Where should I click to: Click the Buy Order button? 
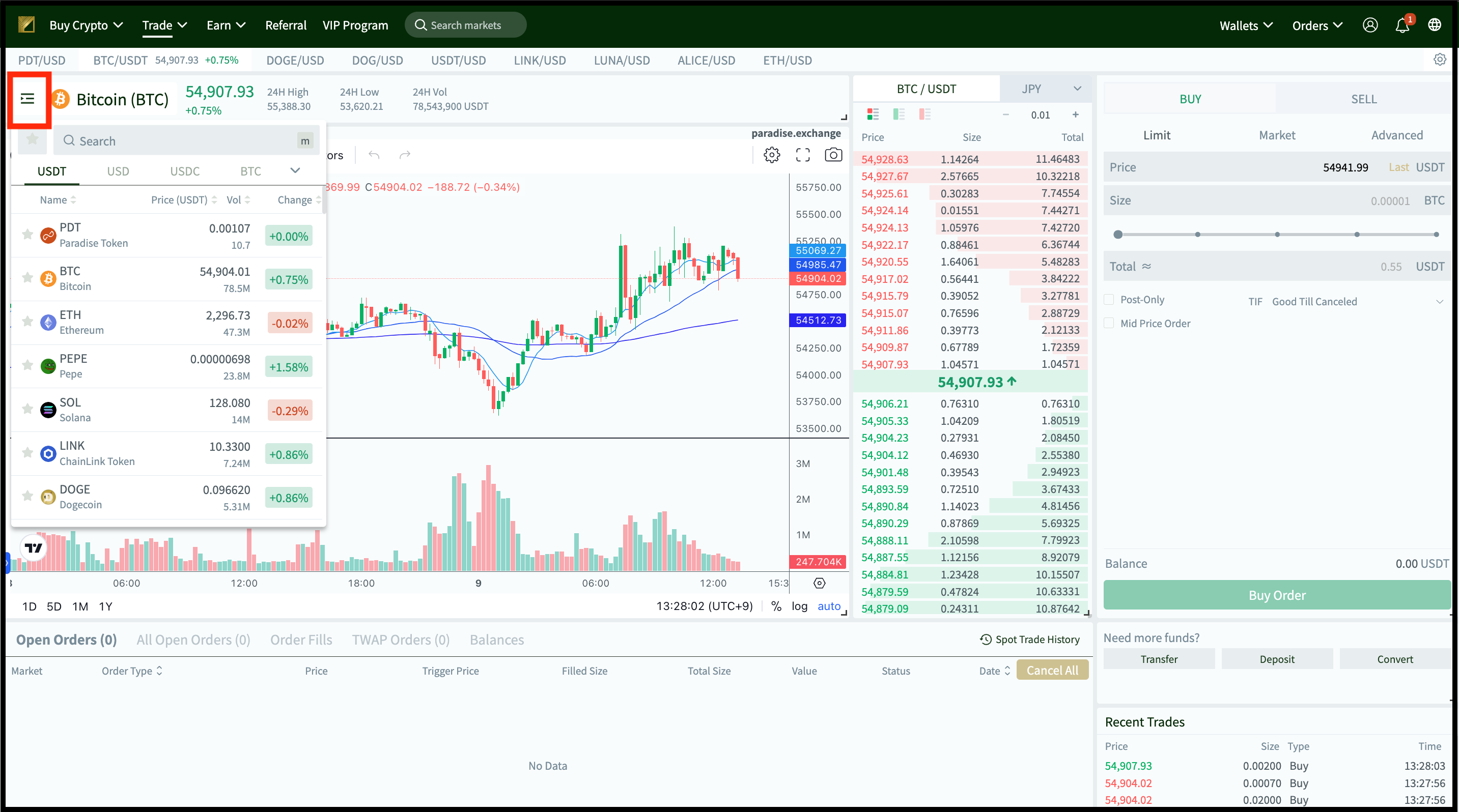pyautogui.click(x=1277, y=595)
